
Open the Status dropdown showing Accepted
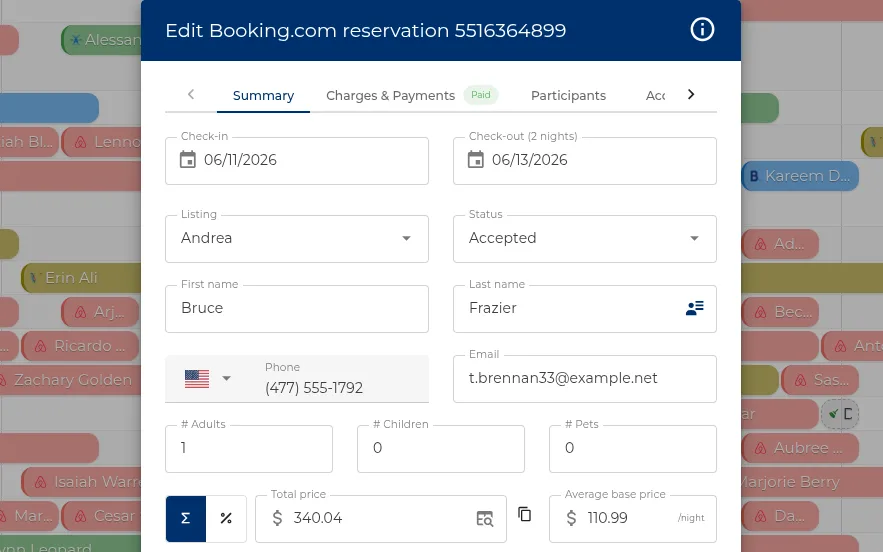coord(585,239)
